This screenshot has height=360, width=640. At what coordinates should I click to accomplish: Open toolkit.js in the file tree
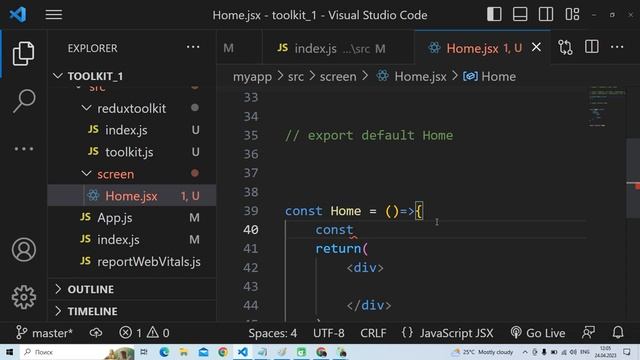point(131,152)
